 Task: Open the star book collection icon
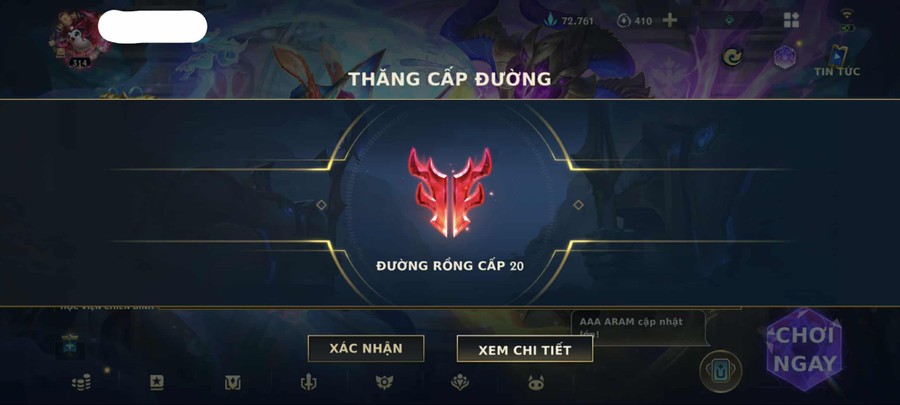(156, 382)
